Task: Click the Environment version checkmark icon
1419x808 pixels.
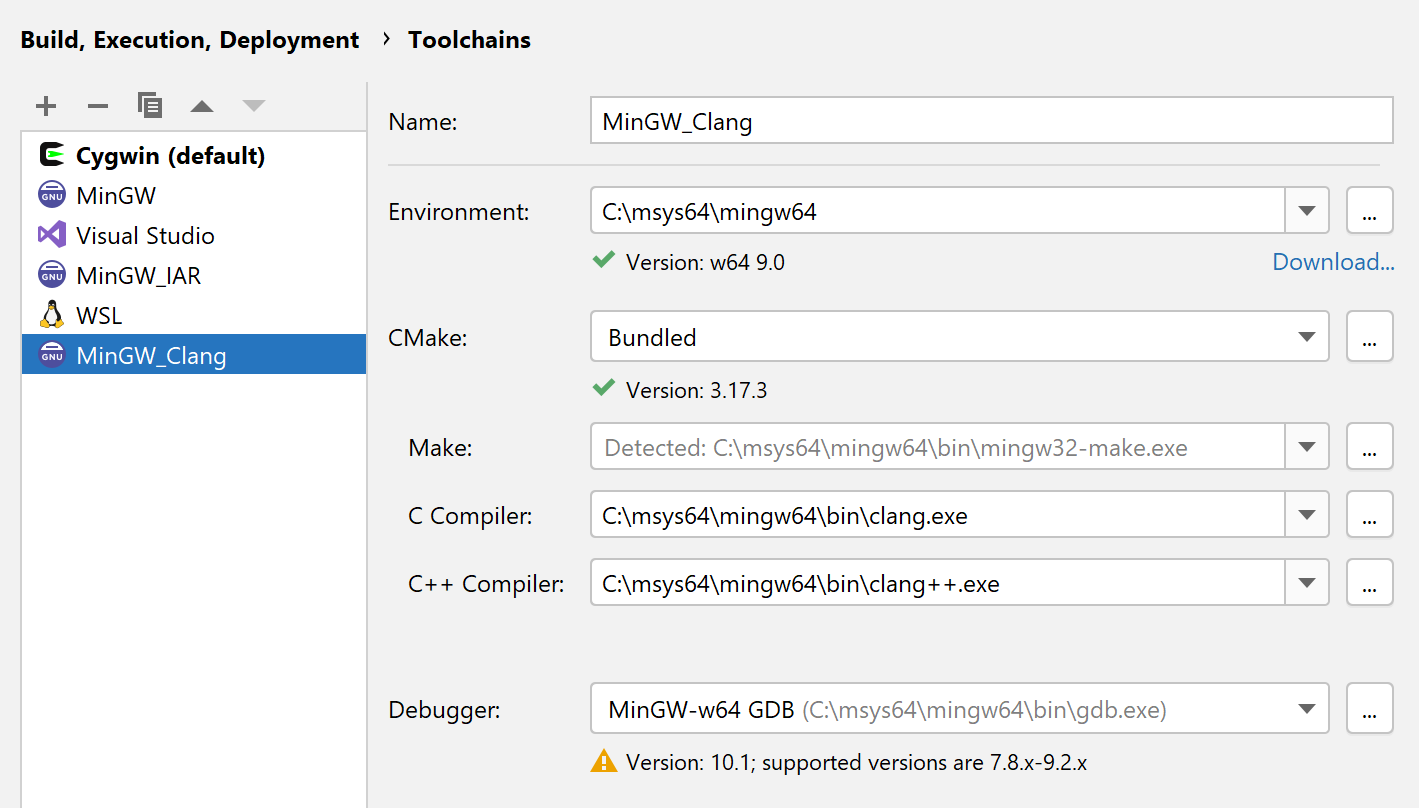Action: tap(603, 260)
